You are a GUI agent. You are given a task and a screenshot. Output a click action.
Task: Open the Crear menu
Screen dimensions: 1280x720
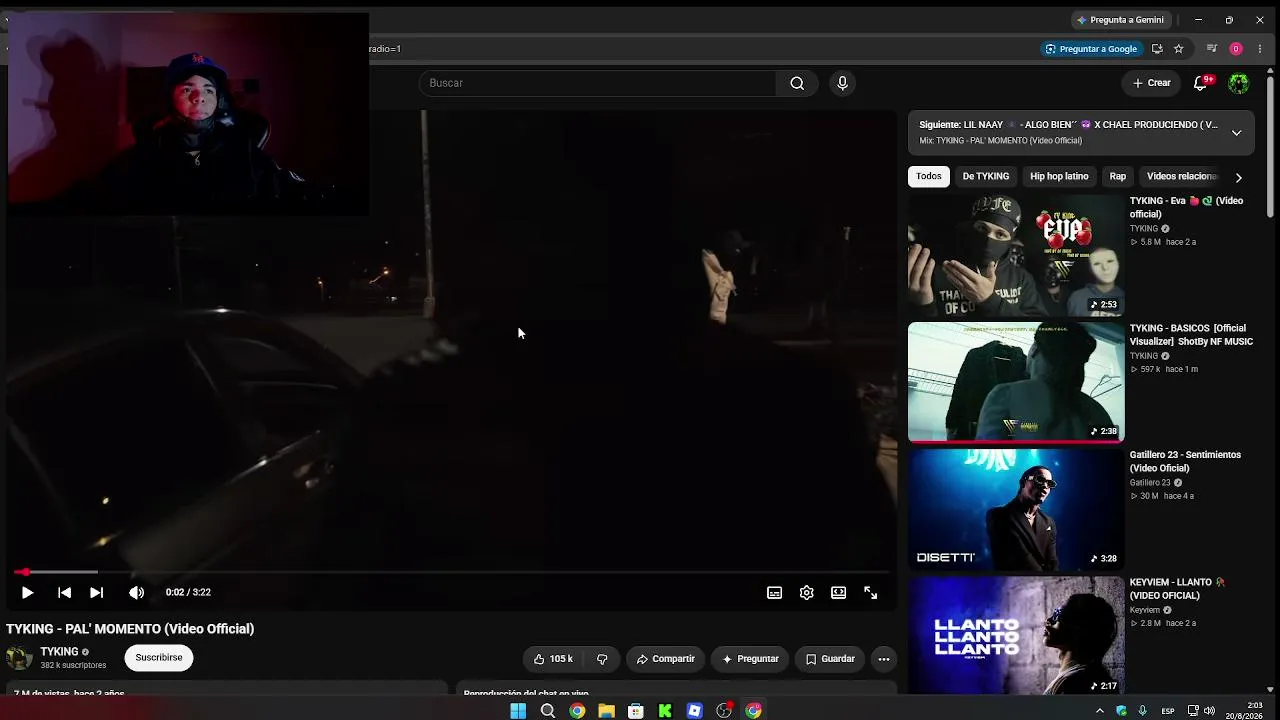(x=1152, y=83)
